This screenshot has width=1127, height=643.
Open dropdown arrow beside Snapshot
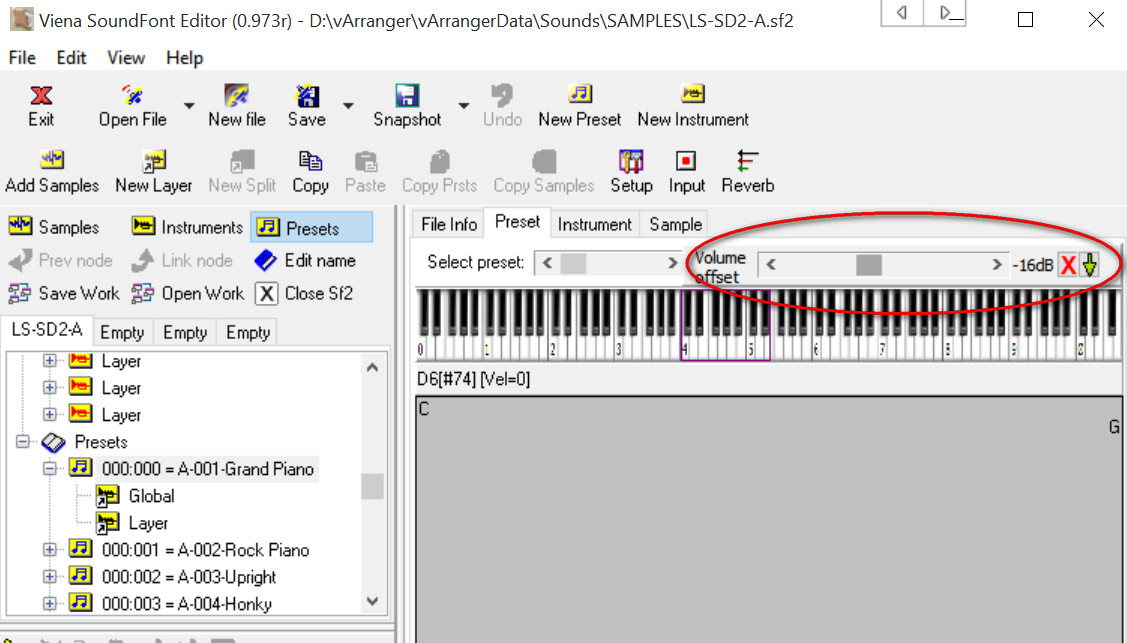coord(464,106)
